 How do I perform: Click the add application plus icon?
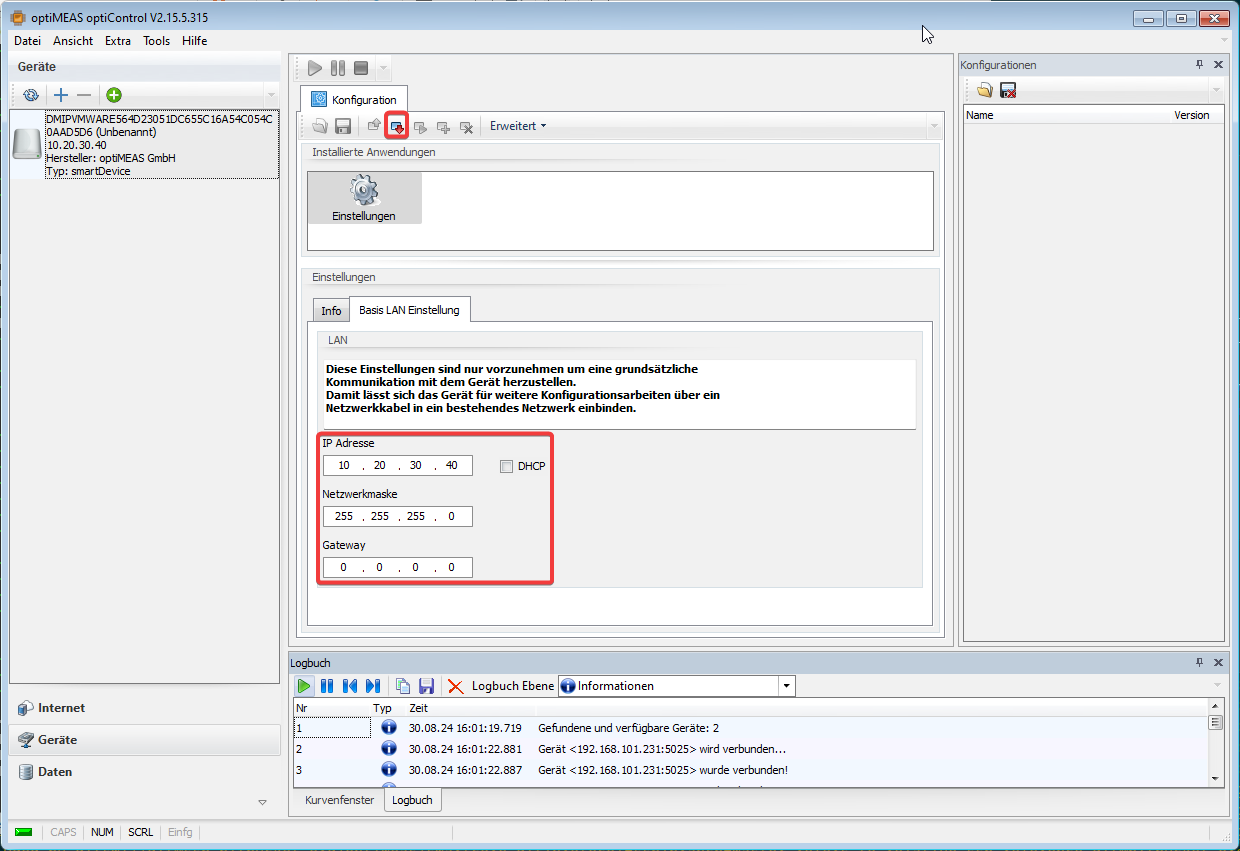443,127
